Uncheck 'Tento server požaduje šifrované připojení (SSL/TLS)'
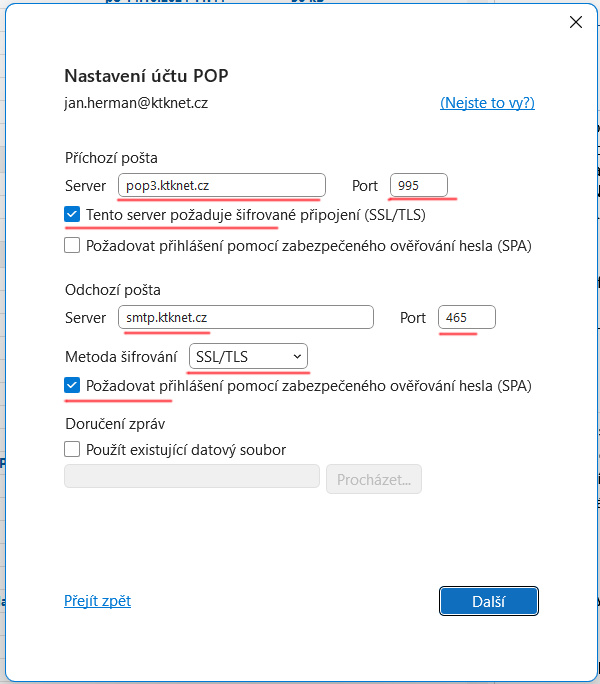This screenshot has height=684, width=600. [72, 214]
